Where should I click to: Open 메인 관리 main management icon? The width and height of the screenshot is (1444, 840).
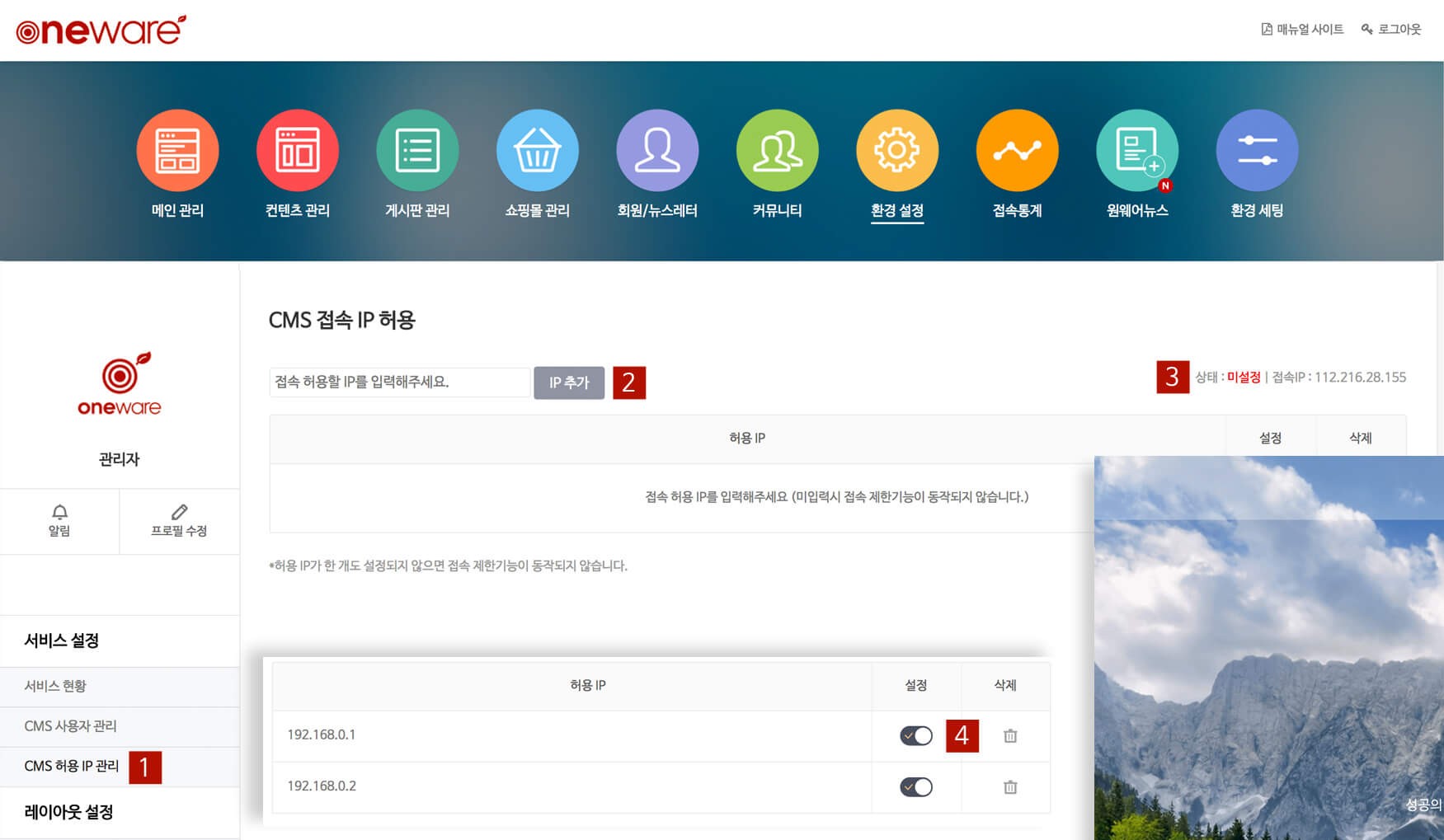pyautogui.click(x=177, y=150)
